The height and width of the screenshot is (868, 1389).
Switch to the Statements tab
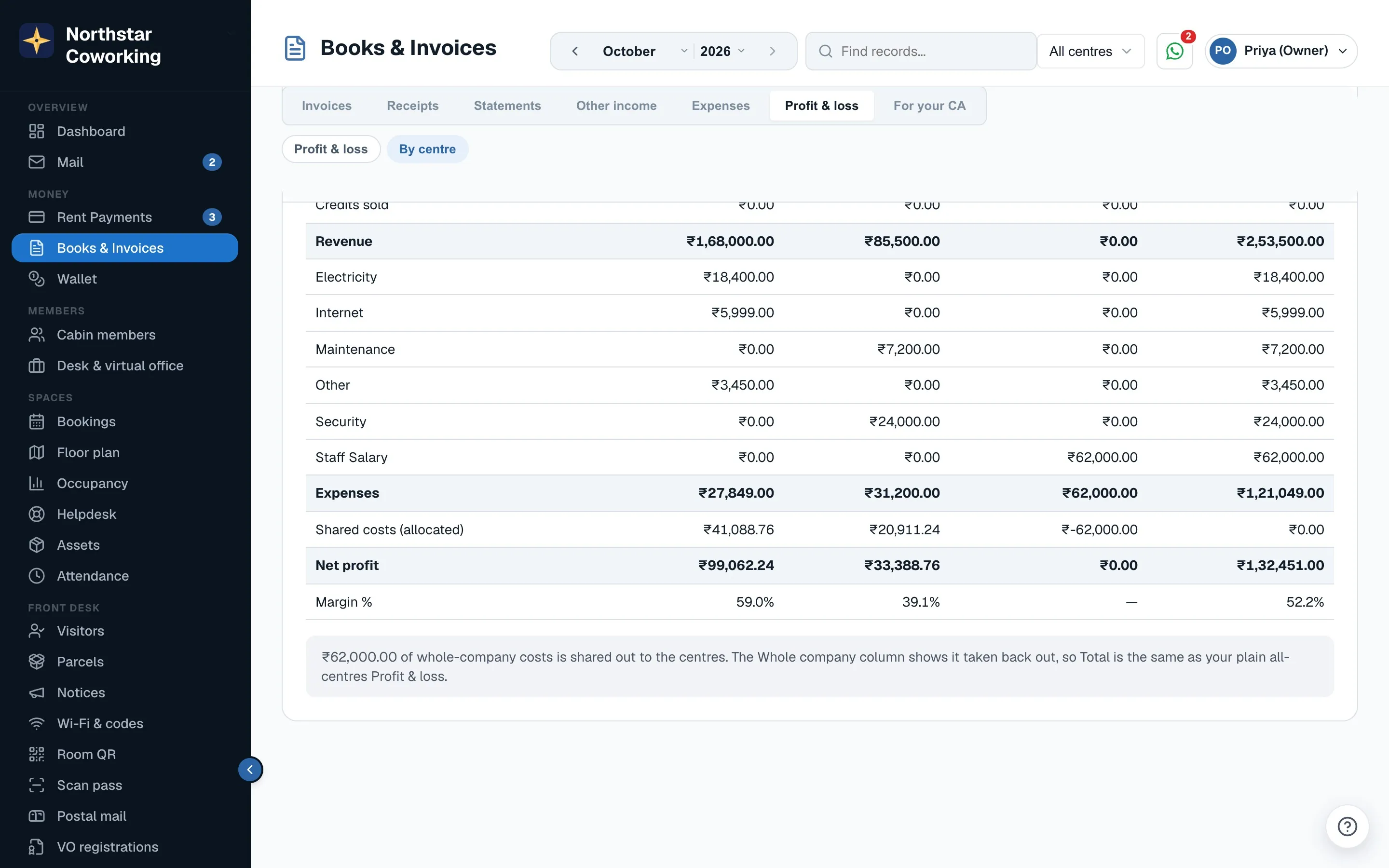pyautogui.click(x=507, y=106)
